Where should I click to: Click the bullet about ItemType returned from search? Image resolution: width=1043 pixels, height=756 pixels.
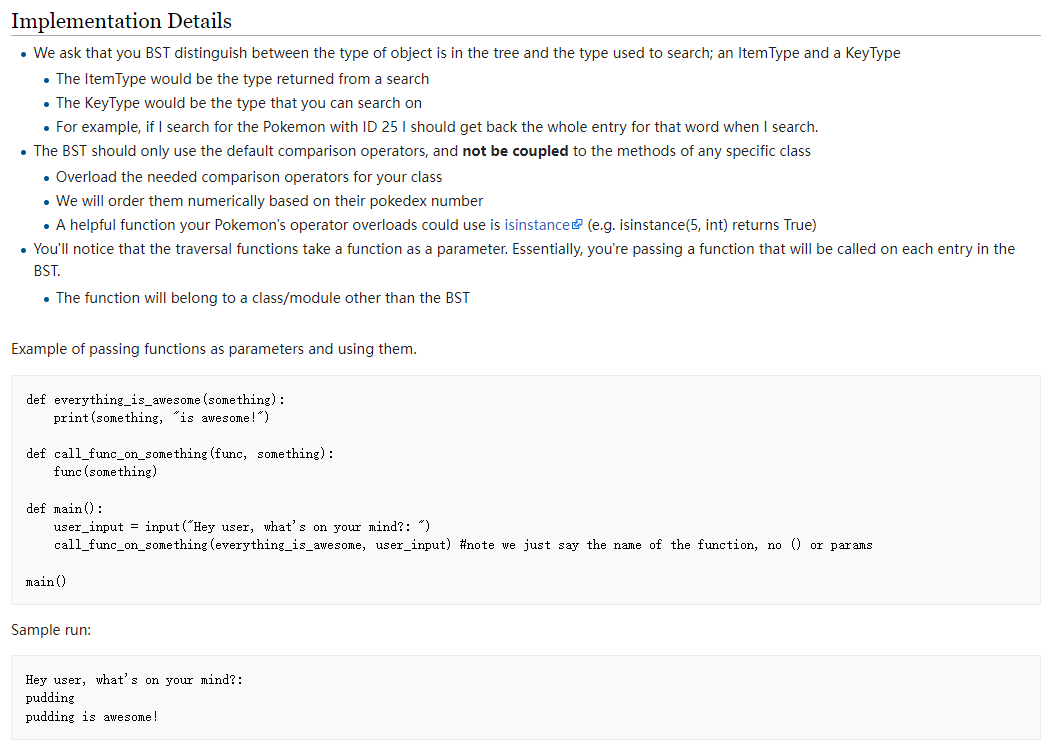242,78
